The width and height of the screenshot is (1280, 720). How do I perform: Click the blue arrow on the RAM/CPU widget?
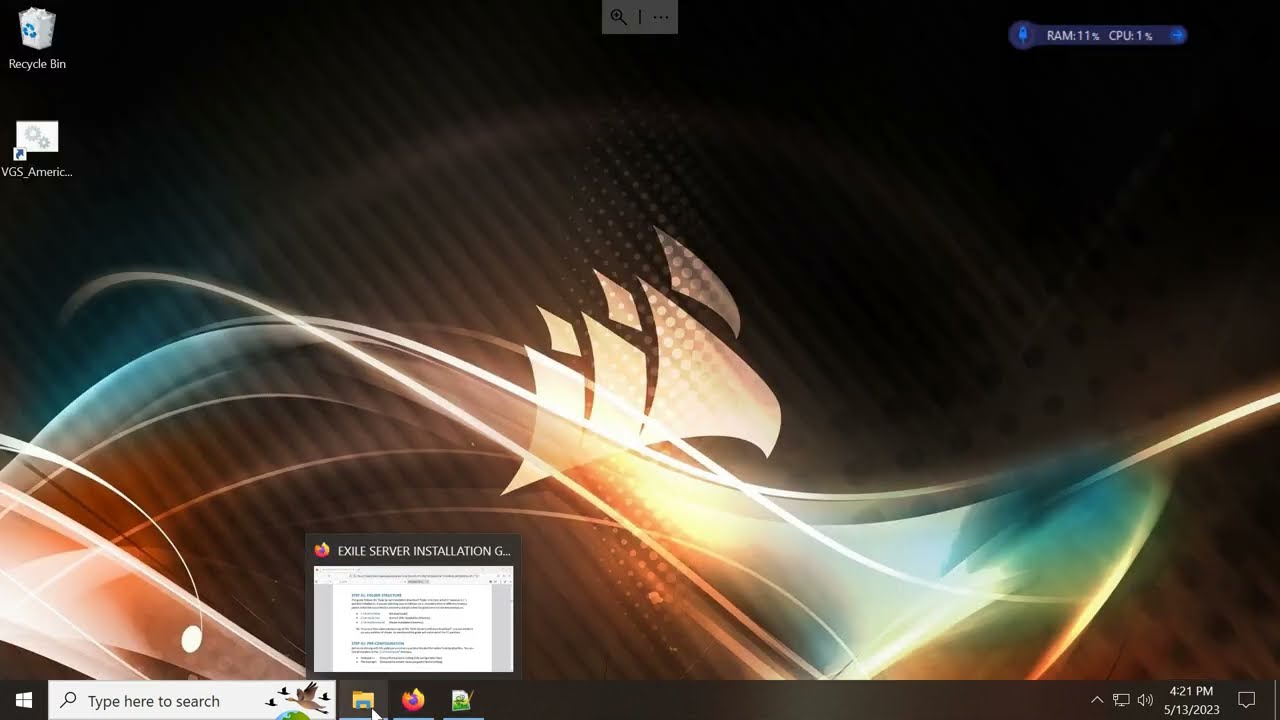click(x=1177, y=35)
